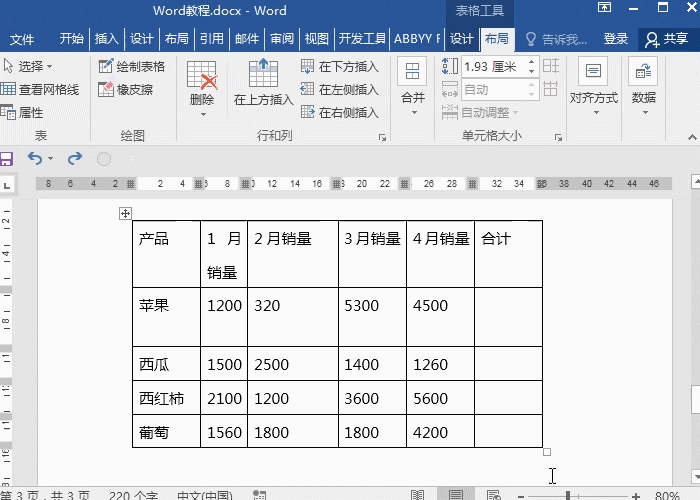Click the 合计 header cell

(508, 254)
